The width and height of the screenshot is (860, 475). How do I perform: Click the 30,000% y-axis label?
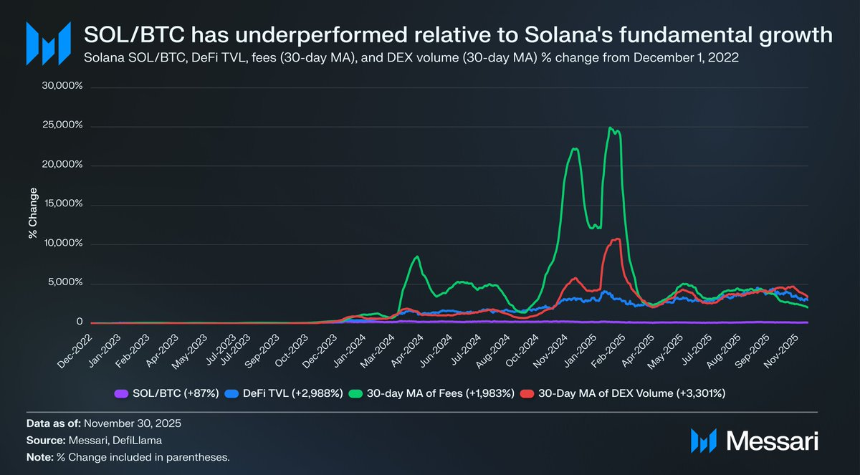click(x=62, y=86)
